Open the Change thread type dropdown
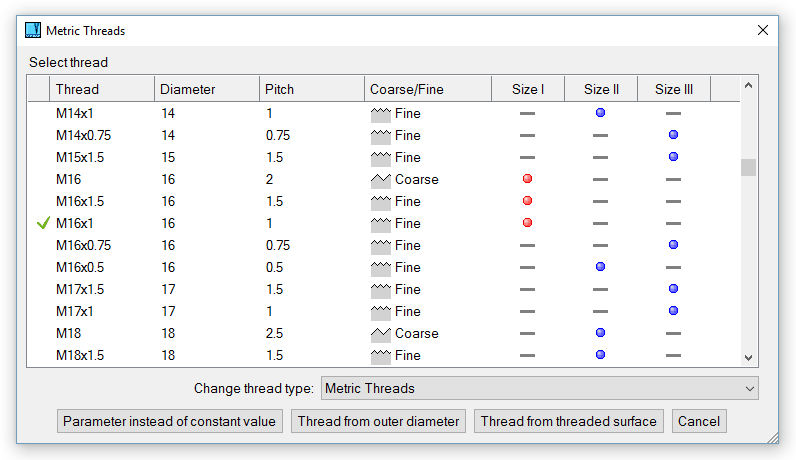This screenshot has width=796, height=460. coord(539,388)
